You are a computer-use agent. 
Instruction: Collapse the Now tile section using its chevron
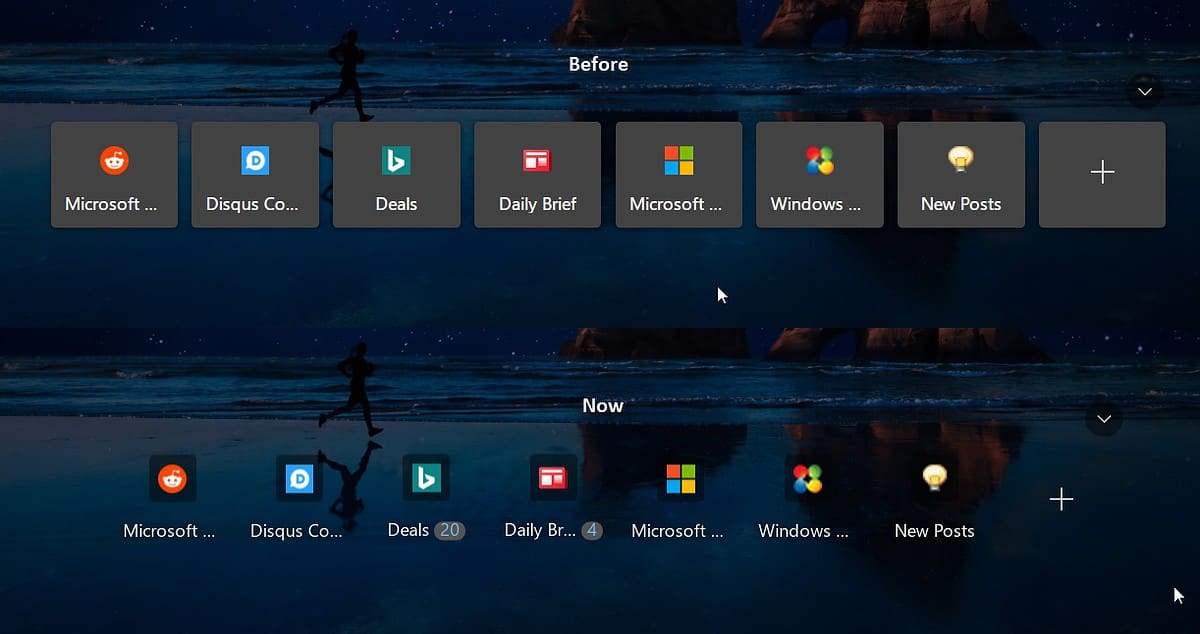1103,419
